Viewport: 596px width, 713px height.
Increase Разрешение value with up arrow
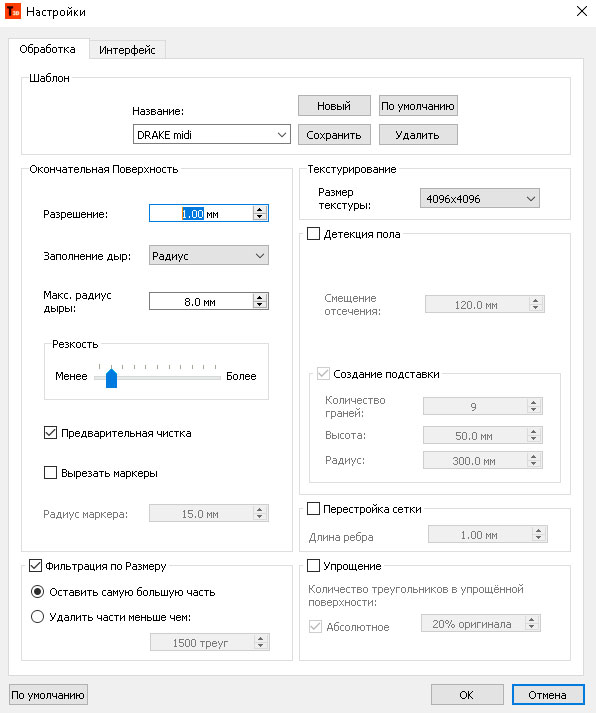click(x=260, y=210)
